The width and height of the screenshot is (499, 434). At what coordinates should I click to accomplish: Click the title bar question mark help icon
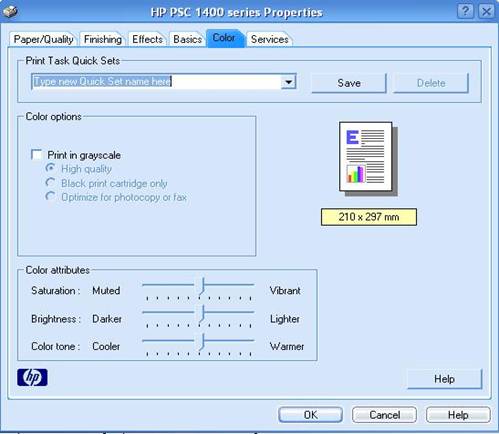tap(465, 12)
